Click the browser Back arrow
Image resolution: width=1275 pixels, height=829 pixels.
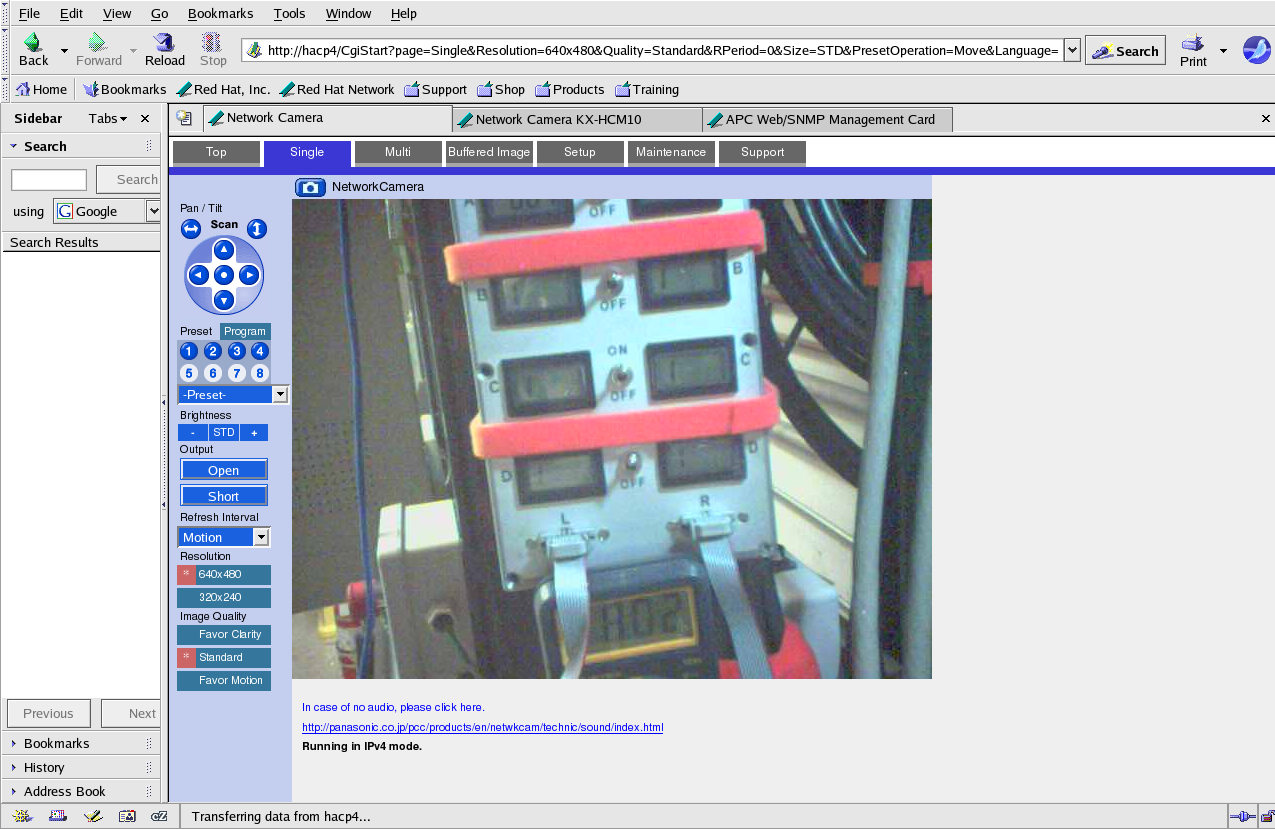(x=33, y=49)
